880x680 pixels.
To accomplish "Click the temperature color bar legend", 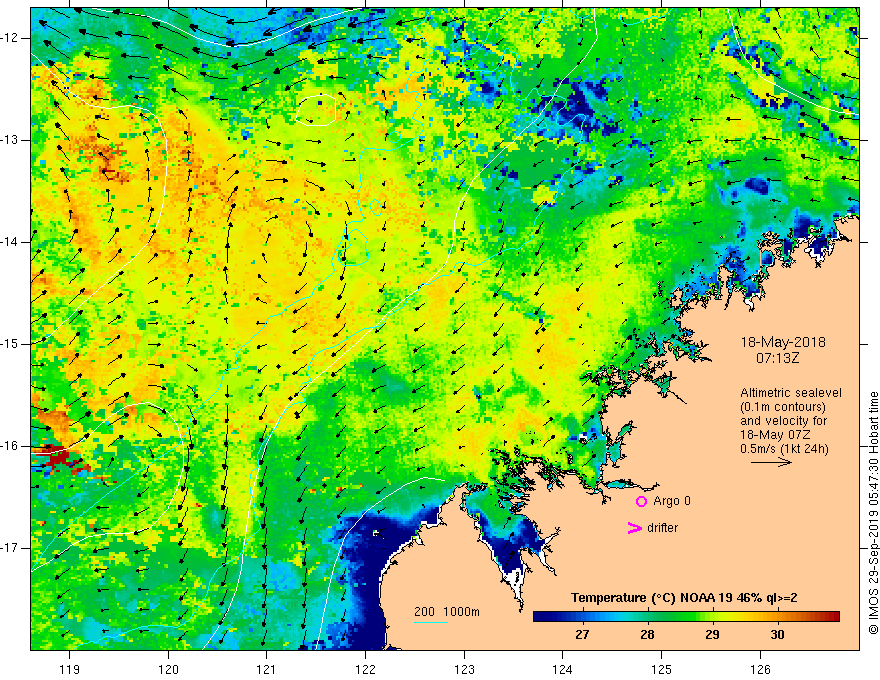I will click(x=686, y=617).
